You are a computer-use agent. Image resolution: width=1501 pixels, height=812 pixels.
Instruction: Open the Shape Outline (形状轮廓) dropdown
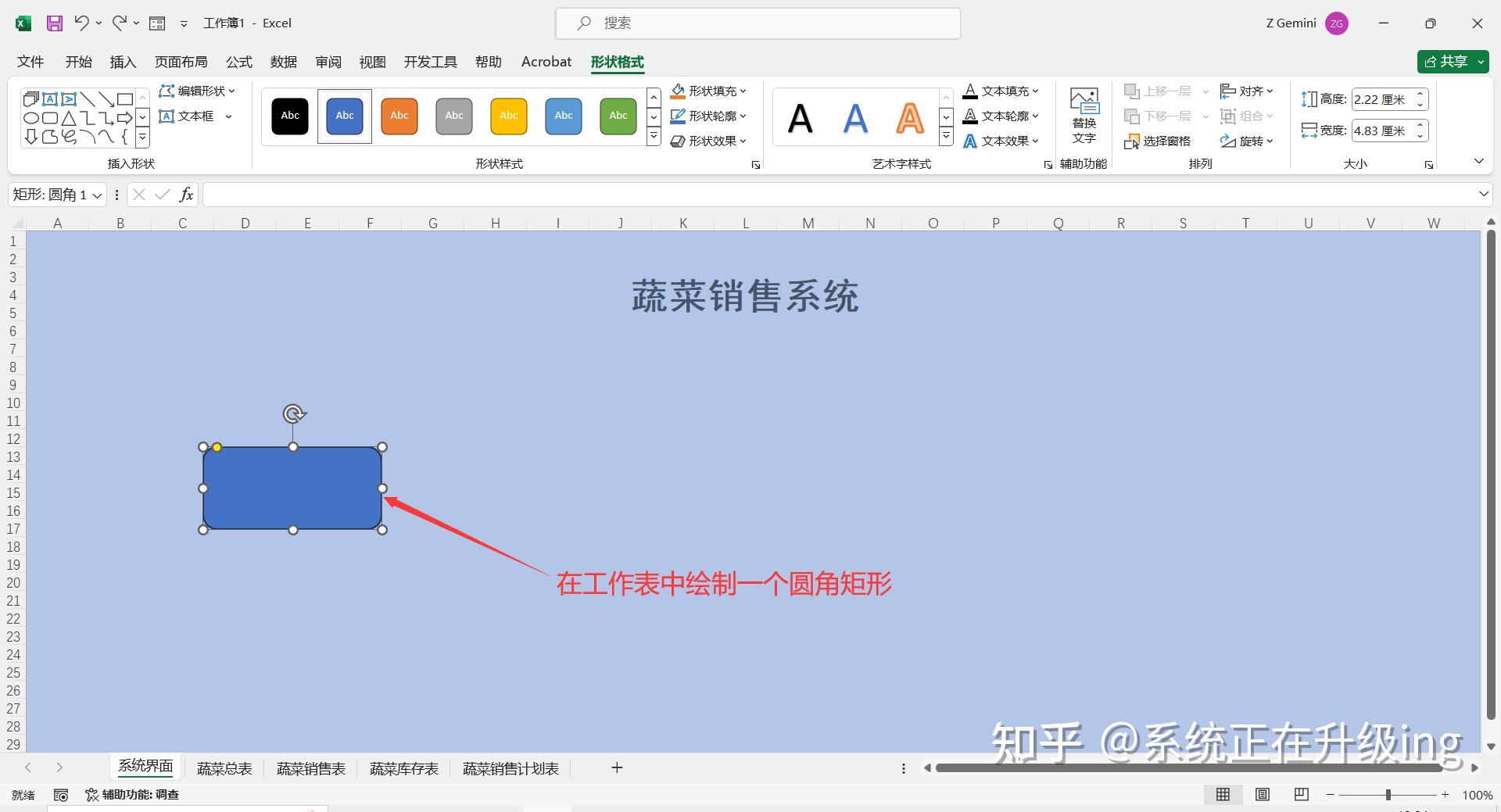(x=708, y=116)
